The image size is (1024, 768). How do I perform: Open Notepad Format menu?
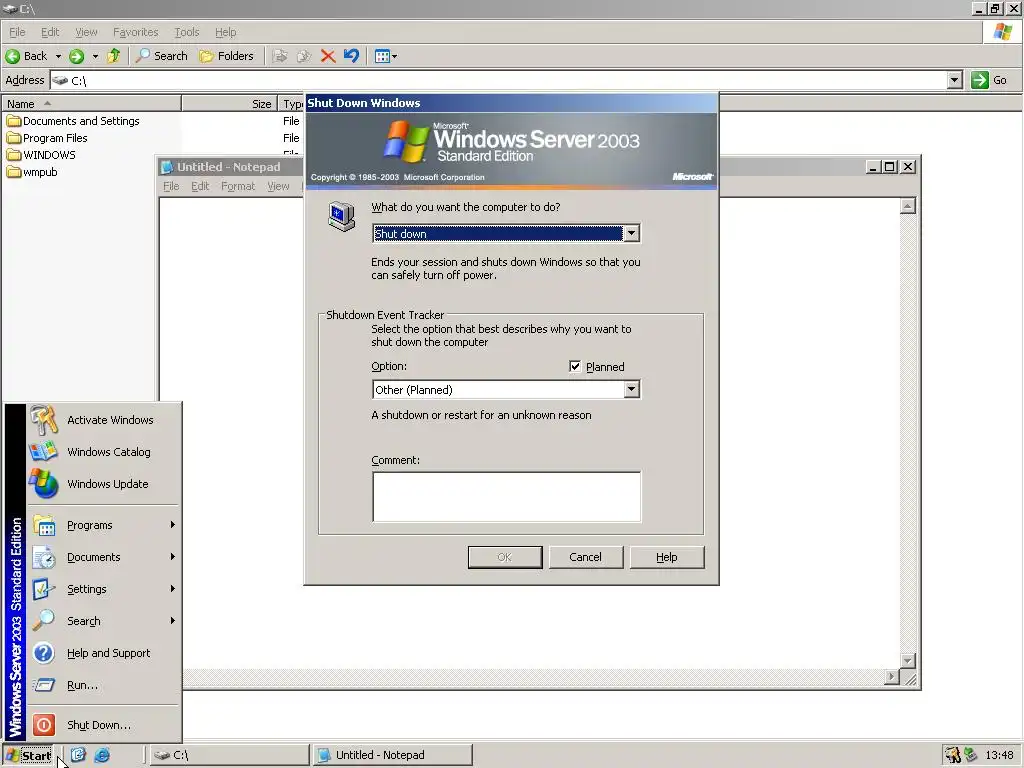(x=238, y=186)
